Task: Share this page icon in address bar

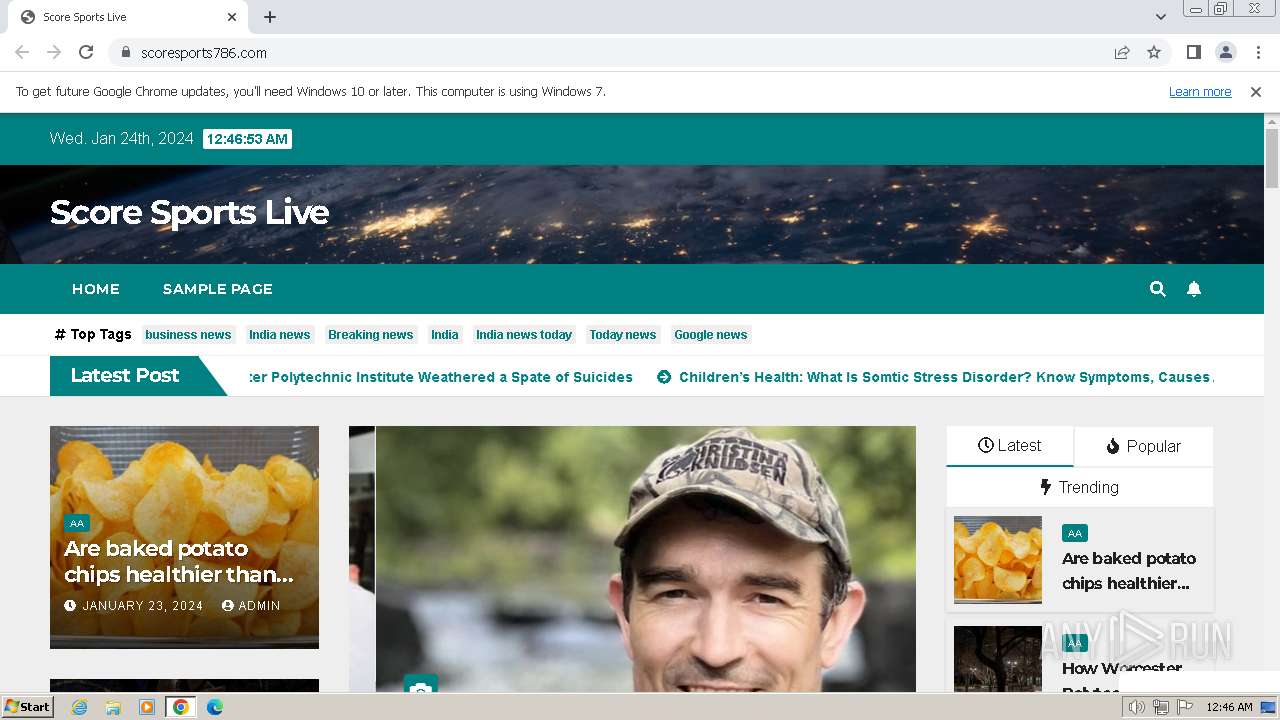Action: coord(1122,53)
